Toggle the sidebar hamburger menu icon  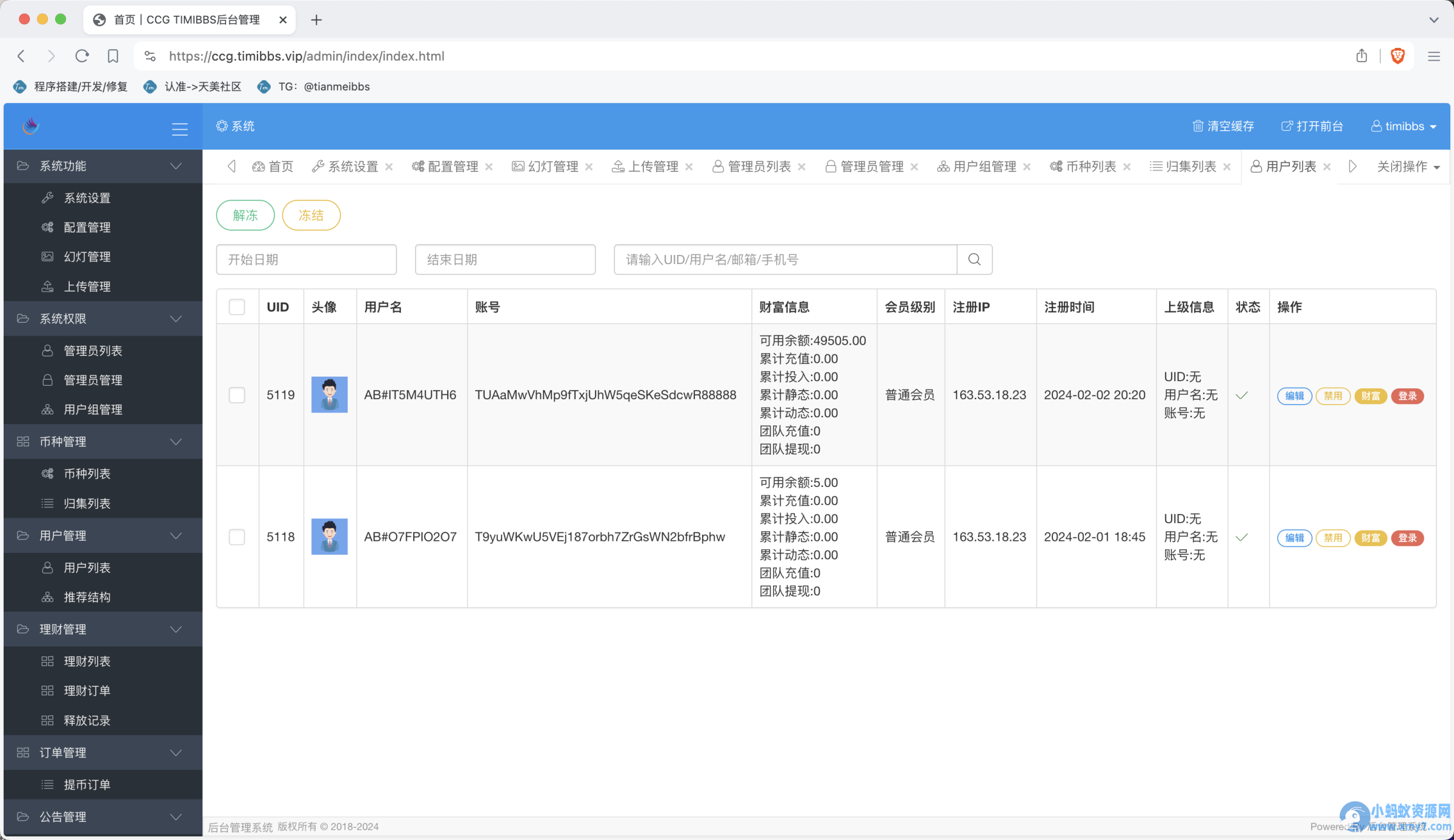coord(180,128)
